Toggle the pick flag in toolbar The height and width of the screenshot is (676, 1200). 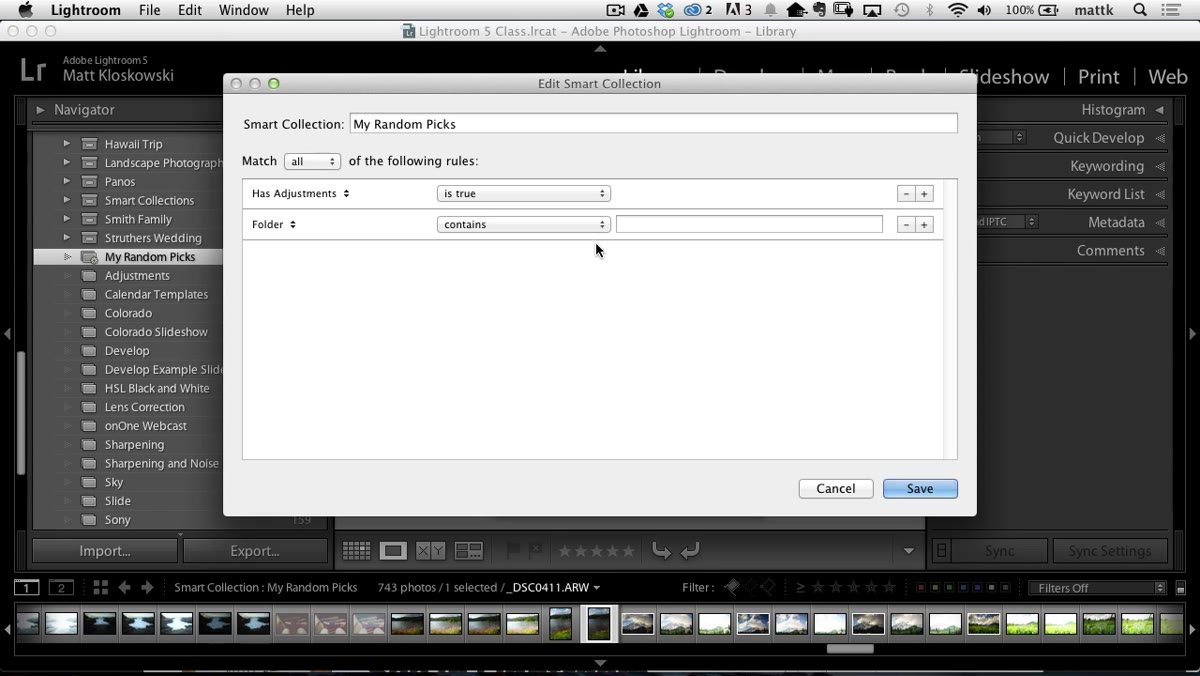pyautogui.click(x=513, y=551)
